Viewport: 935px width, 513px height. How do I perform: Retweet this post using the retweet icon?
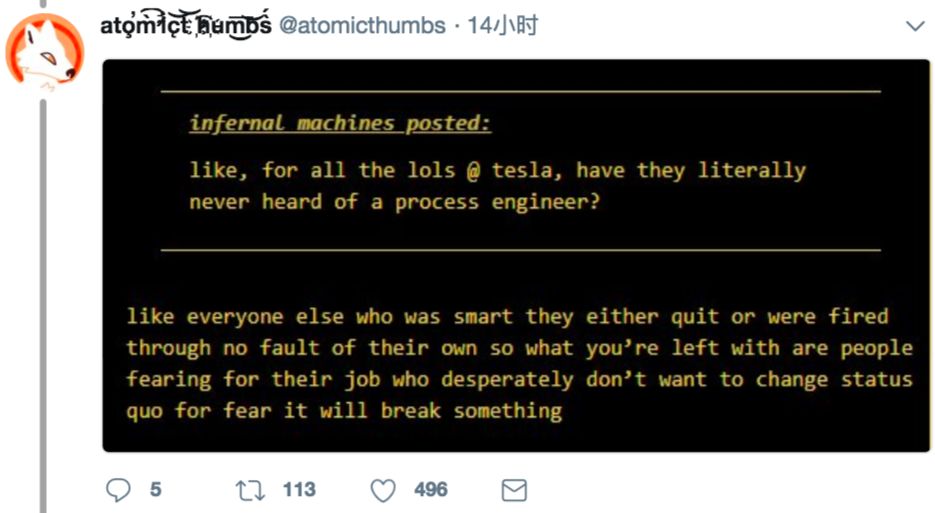pyautogui.click(x=250, y=490)
